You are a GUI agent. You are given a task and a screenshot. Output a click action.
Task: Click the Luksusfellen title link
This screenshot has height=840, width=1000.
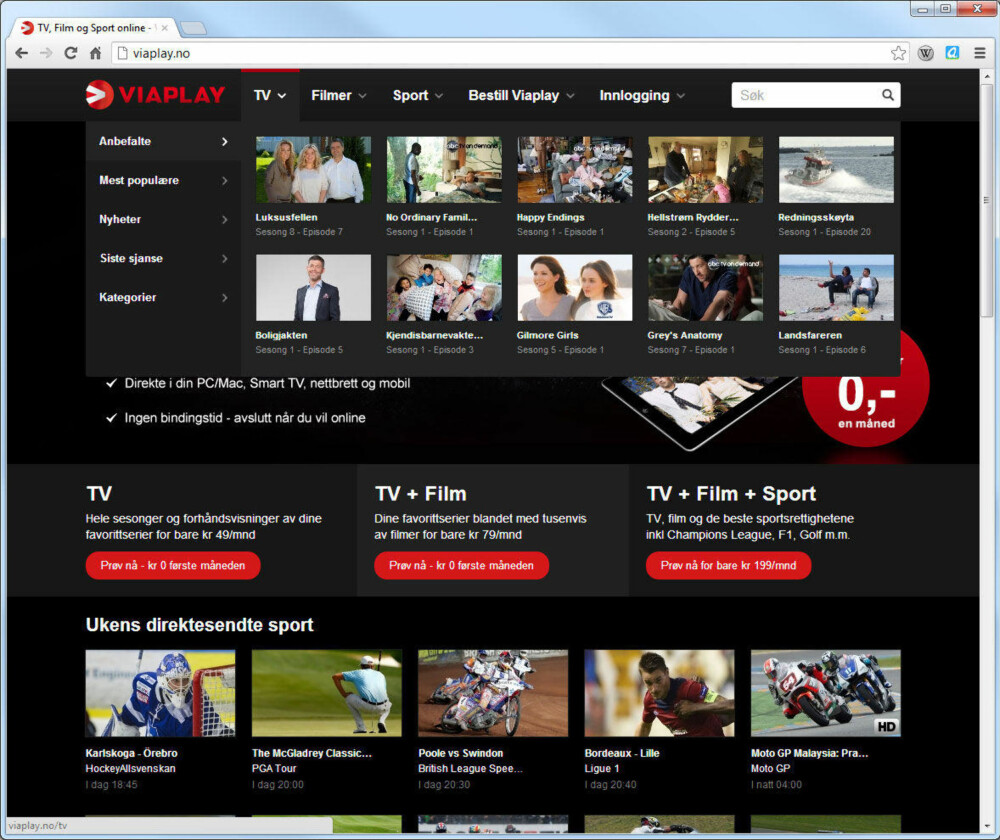click(286, 217)
